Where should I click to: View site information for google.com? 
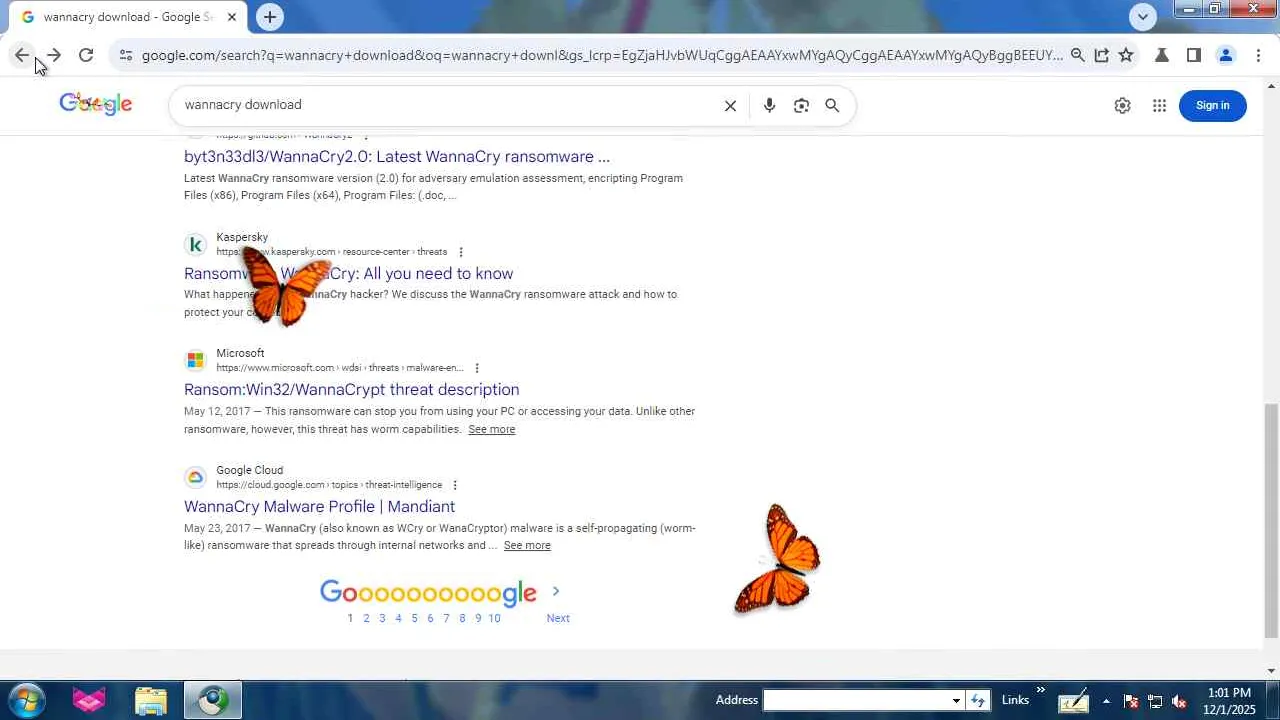pyautogui.click(x=125, y=56)
